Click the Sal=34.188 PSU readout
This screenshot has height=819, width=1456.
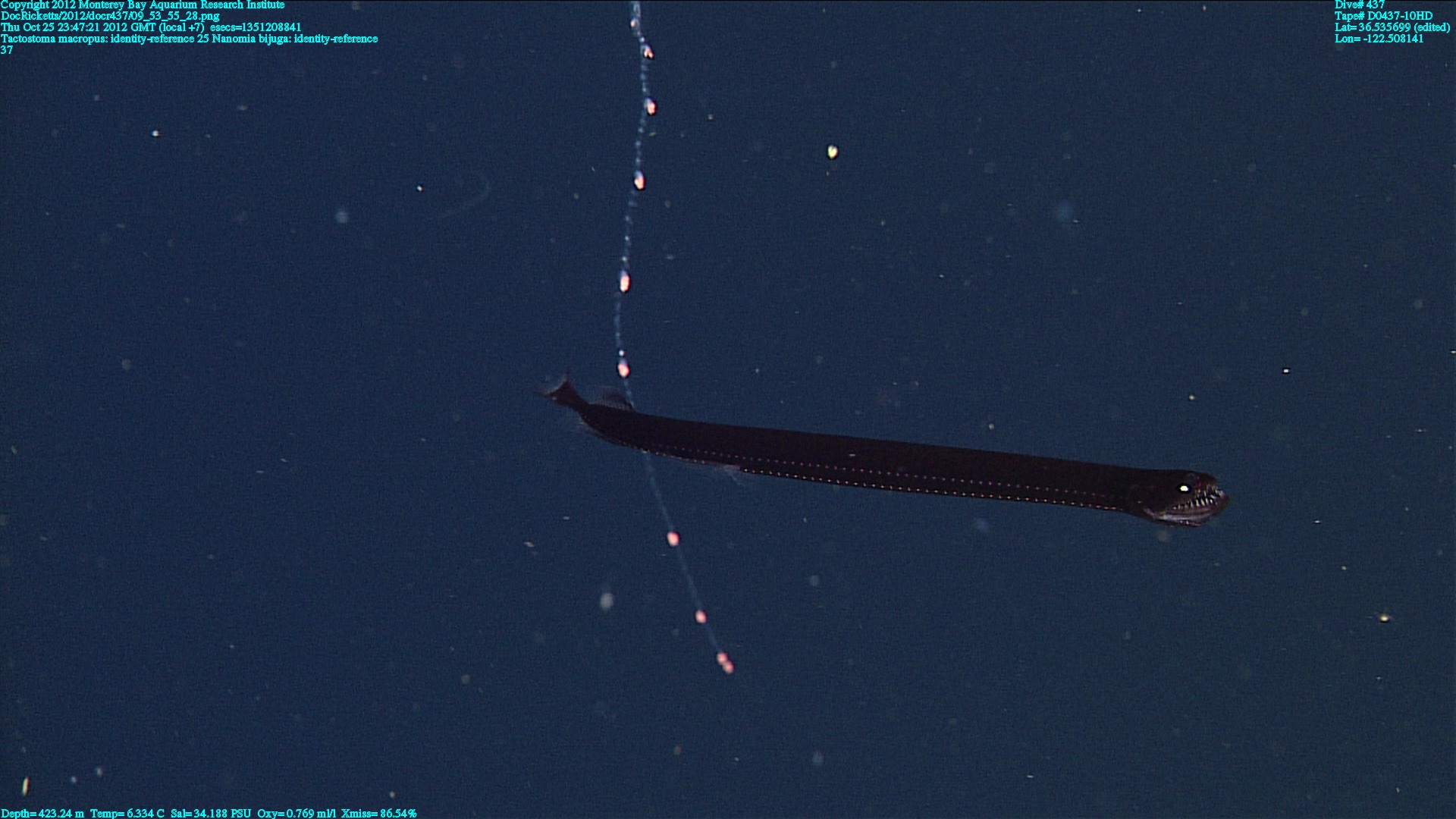(210, 813)
